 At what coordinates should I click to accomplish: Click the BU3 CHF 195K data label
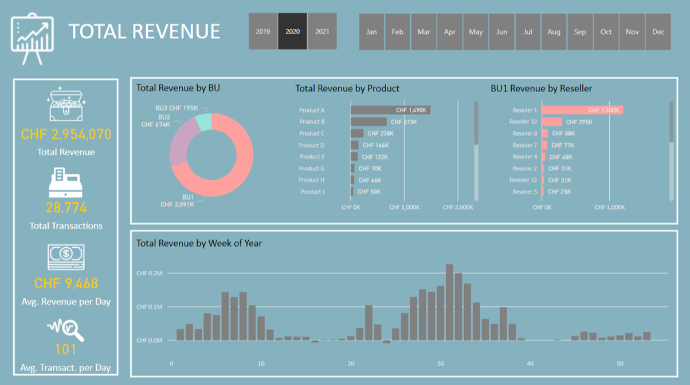click(x=177, y=108)
